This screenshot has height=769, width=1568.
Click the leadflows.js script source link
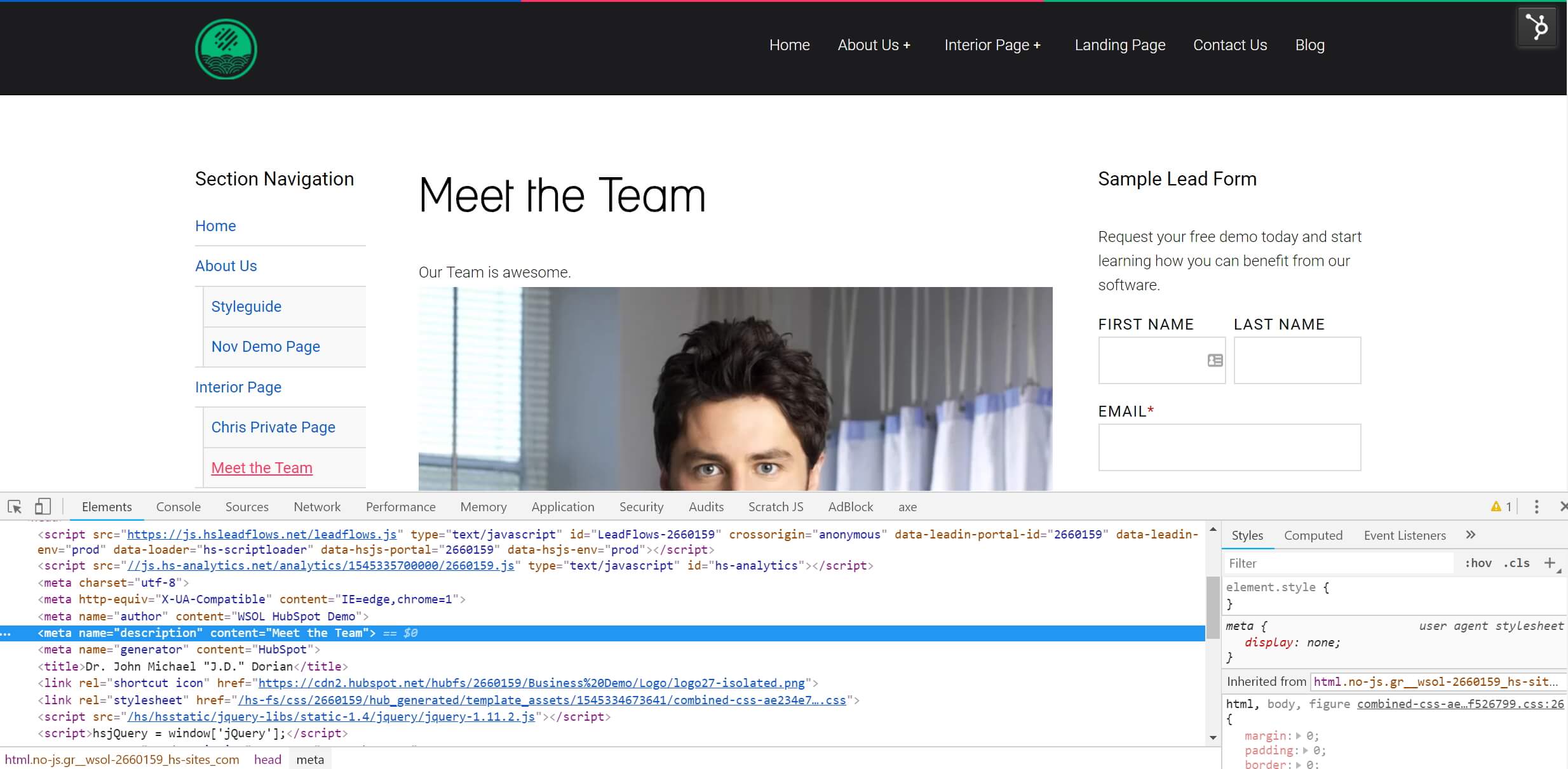click(262, 535)
